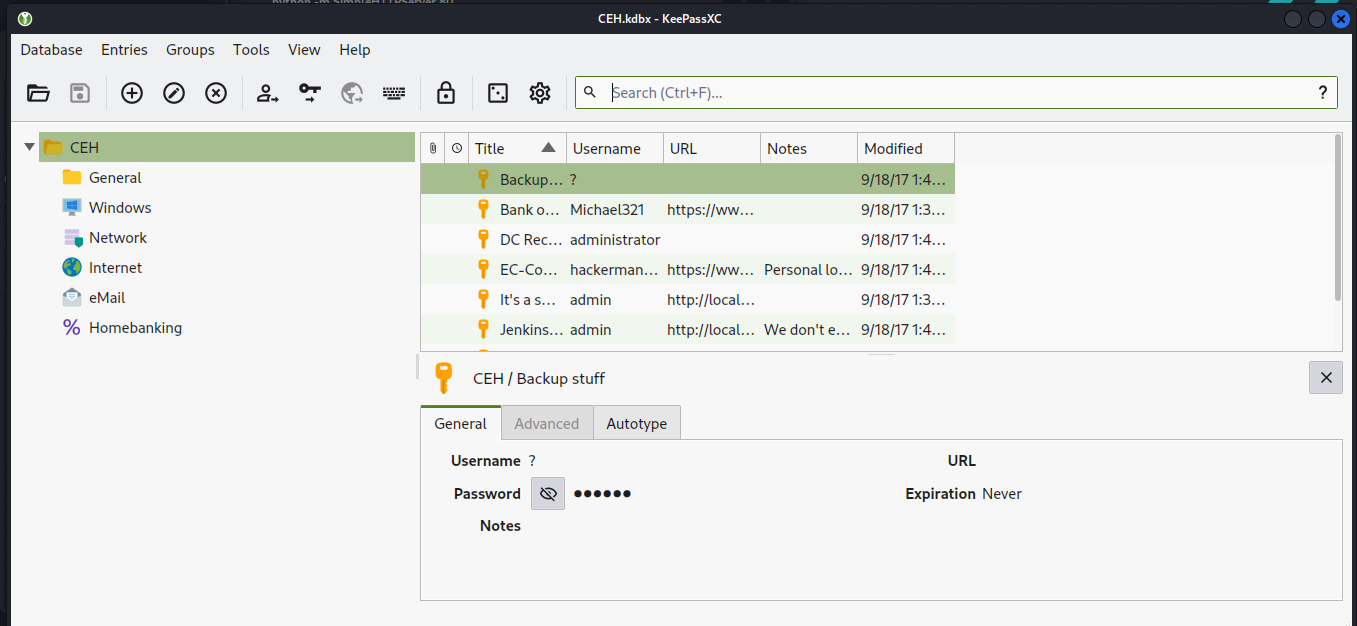Select the CEH root group
The image size is (1357, 626).
click(x=227, y=147)
